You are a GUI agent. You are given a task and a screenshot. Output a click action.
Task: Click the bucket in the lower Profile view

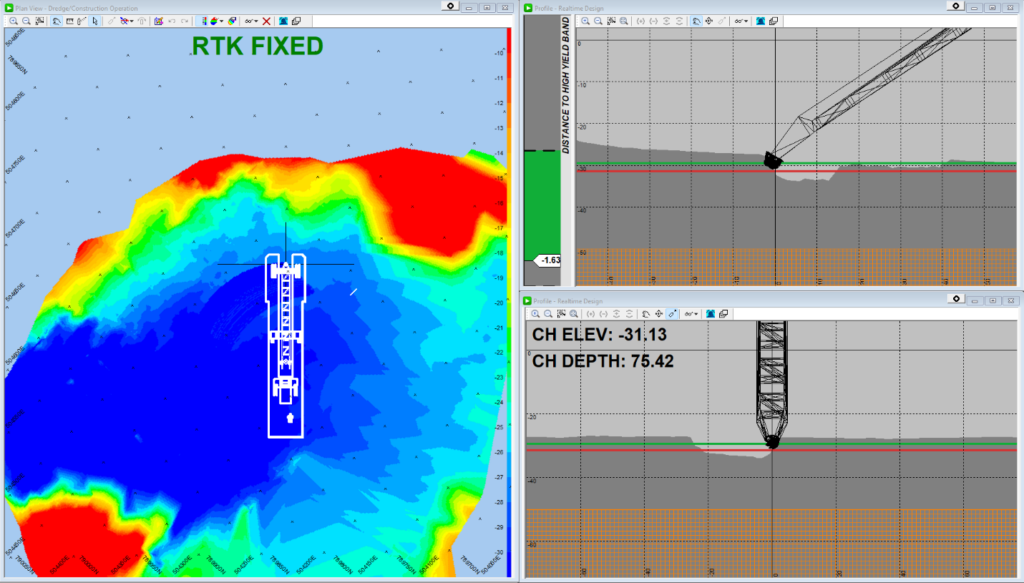click(773, 442)
